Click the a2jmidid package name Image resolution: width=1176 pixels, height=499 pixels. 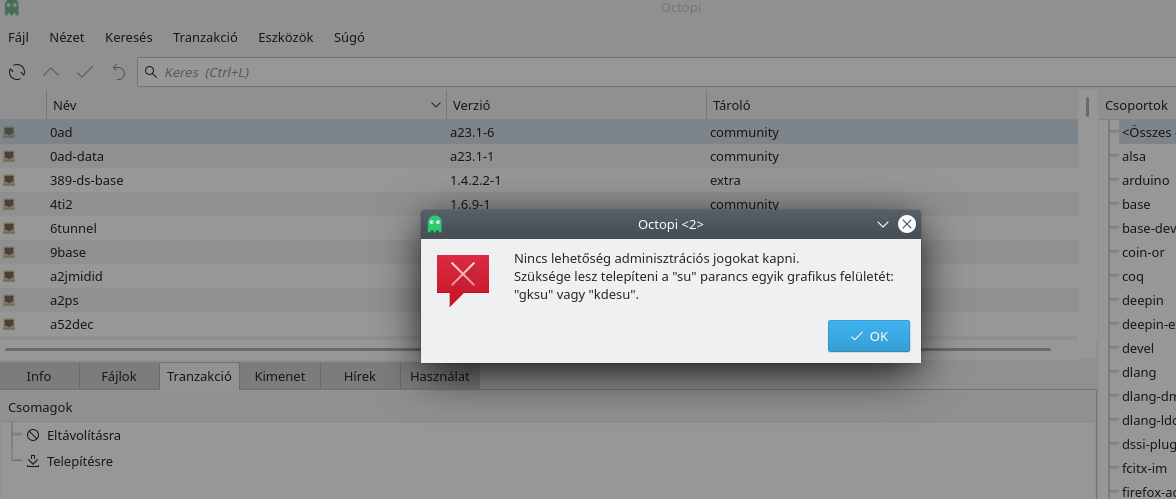76,276
